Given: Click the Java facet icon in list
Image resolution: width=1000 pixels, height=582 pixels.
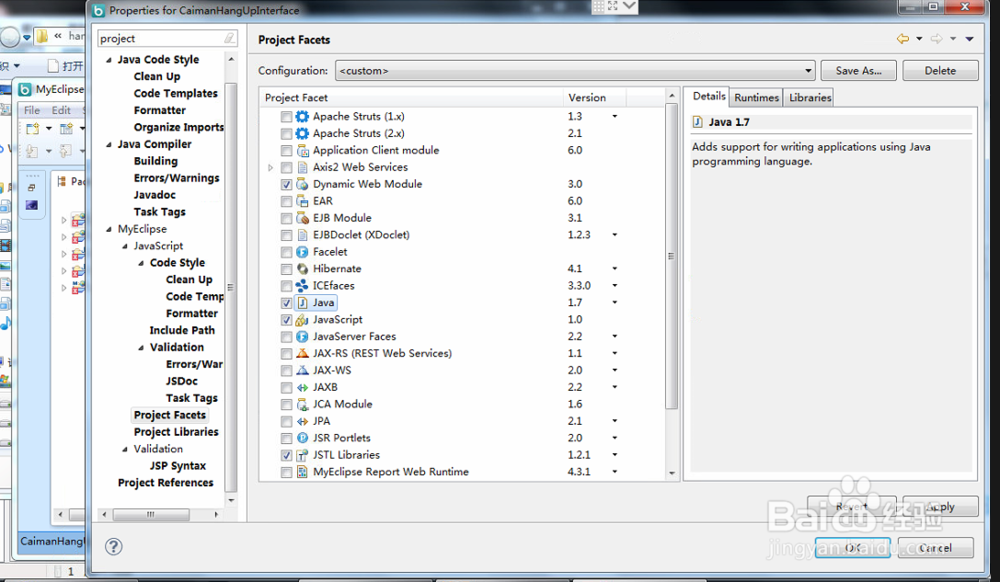Looking at the screenshot, I should coord(302,303).
